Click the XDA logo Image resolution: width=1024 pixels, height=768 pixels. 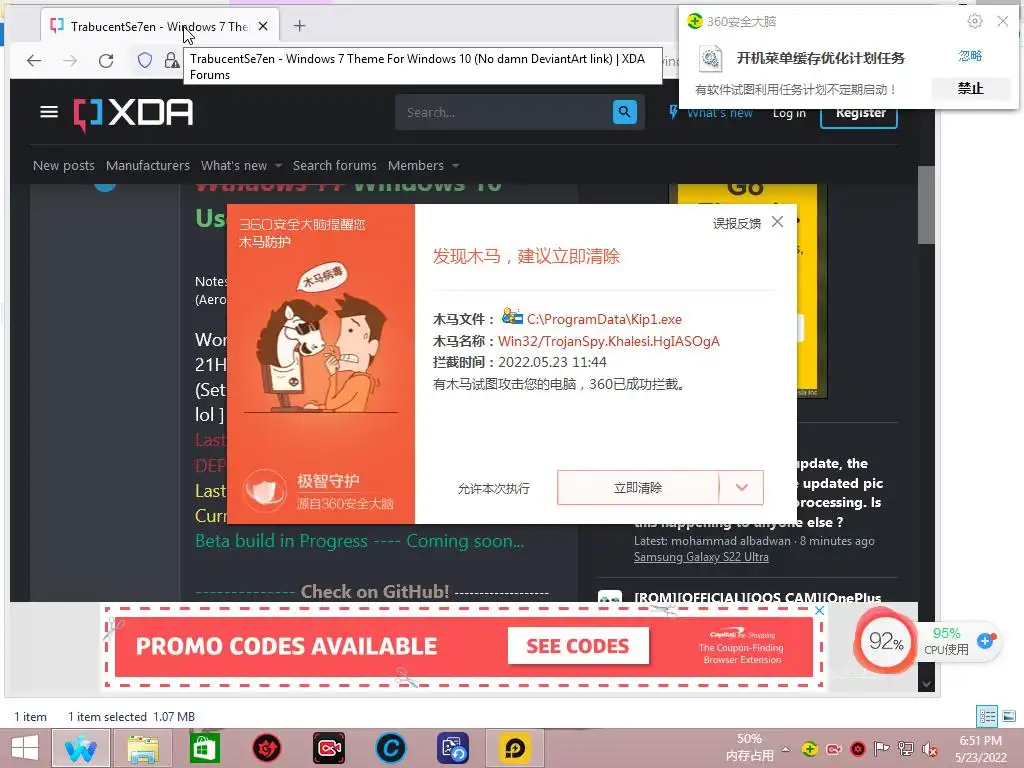[133, 114]
